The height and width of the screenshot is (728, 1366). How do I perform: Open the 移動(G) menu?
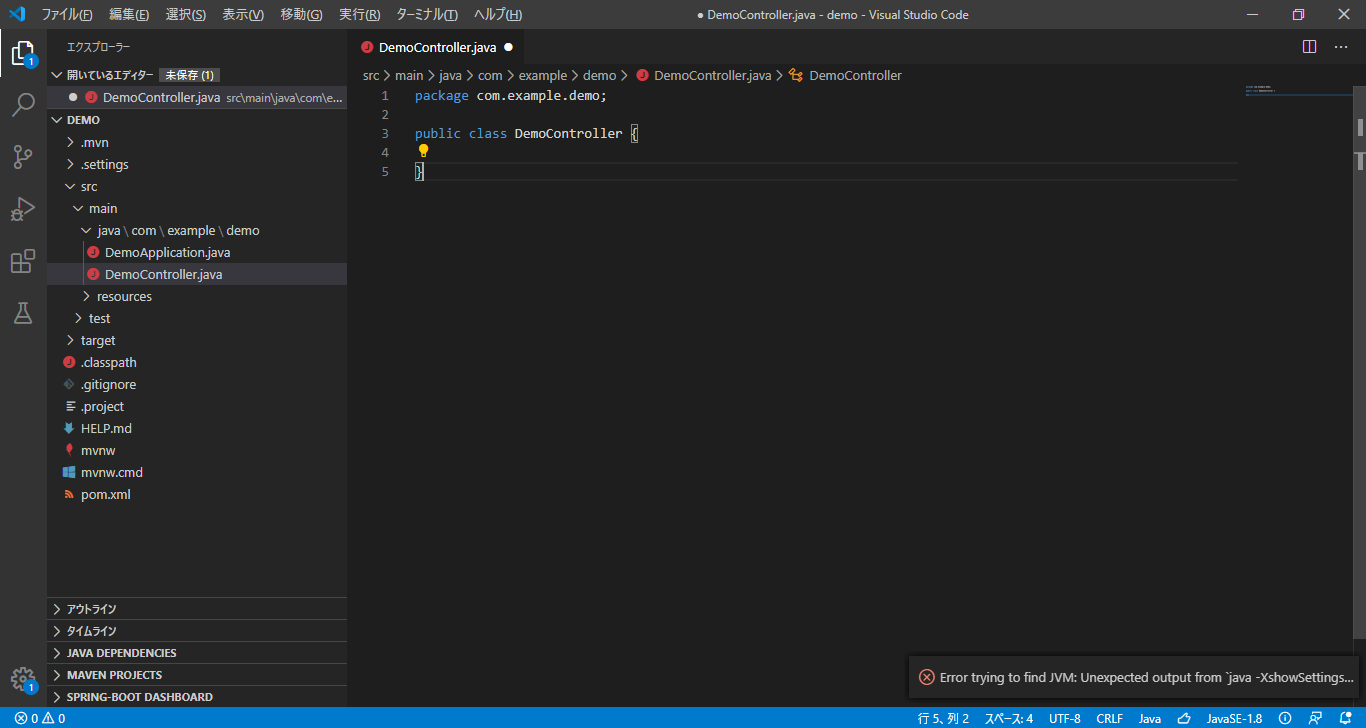(x=301, y=15)
